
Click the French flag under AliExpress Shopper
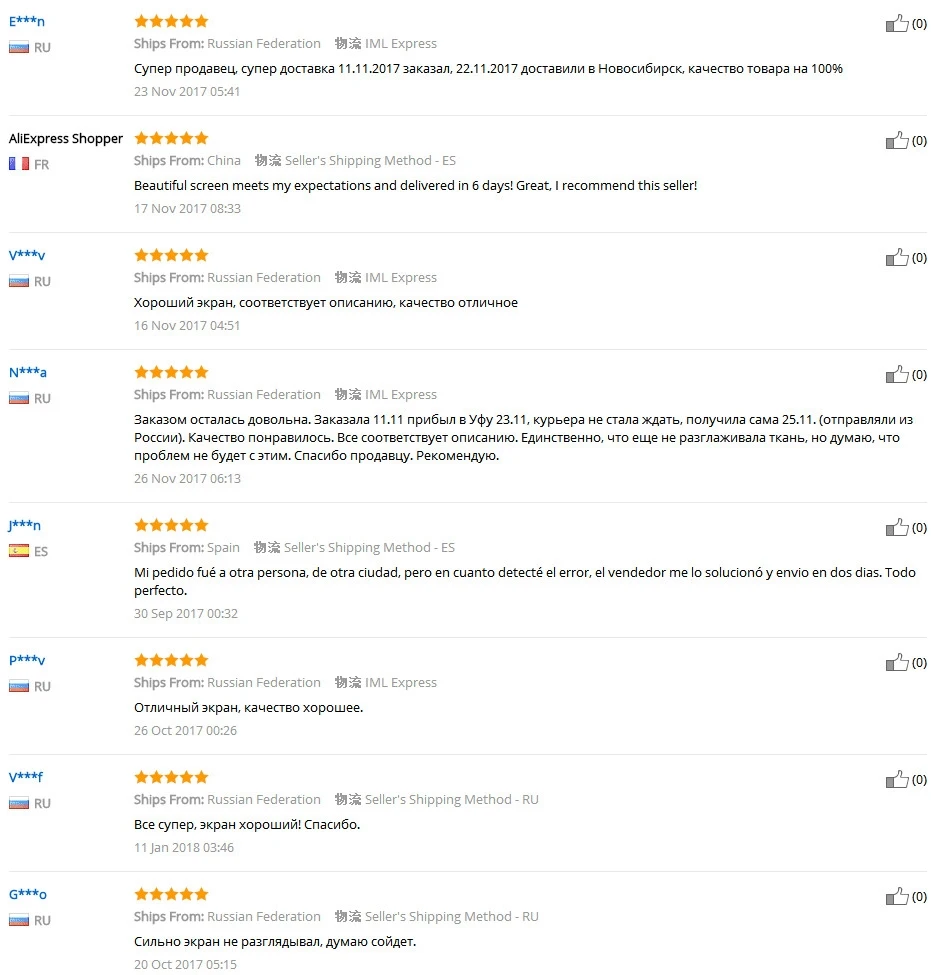pos(19,164)
